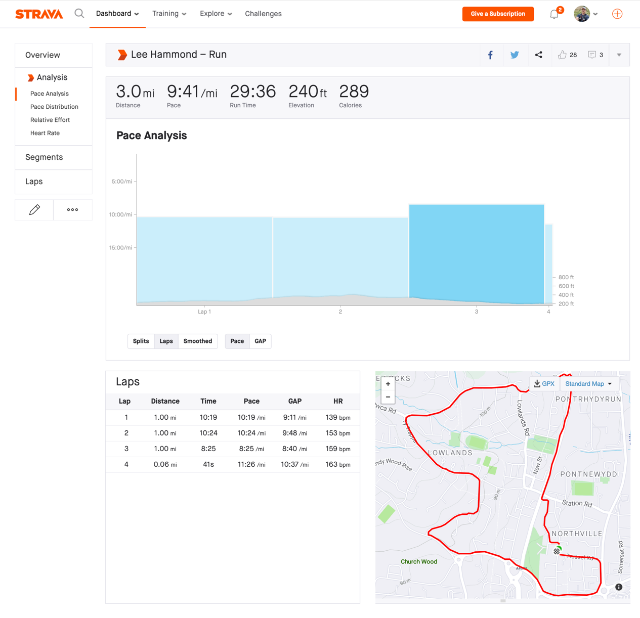Open Heart Rate in sidebar
Screen dimensions: 640x618
(x=45, y=133)
